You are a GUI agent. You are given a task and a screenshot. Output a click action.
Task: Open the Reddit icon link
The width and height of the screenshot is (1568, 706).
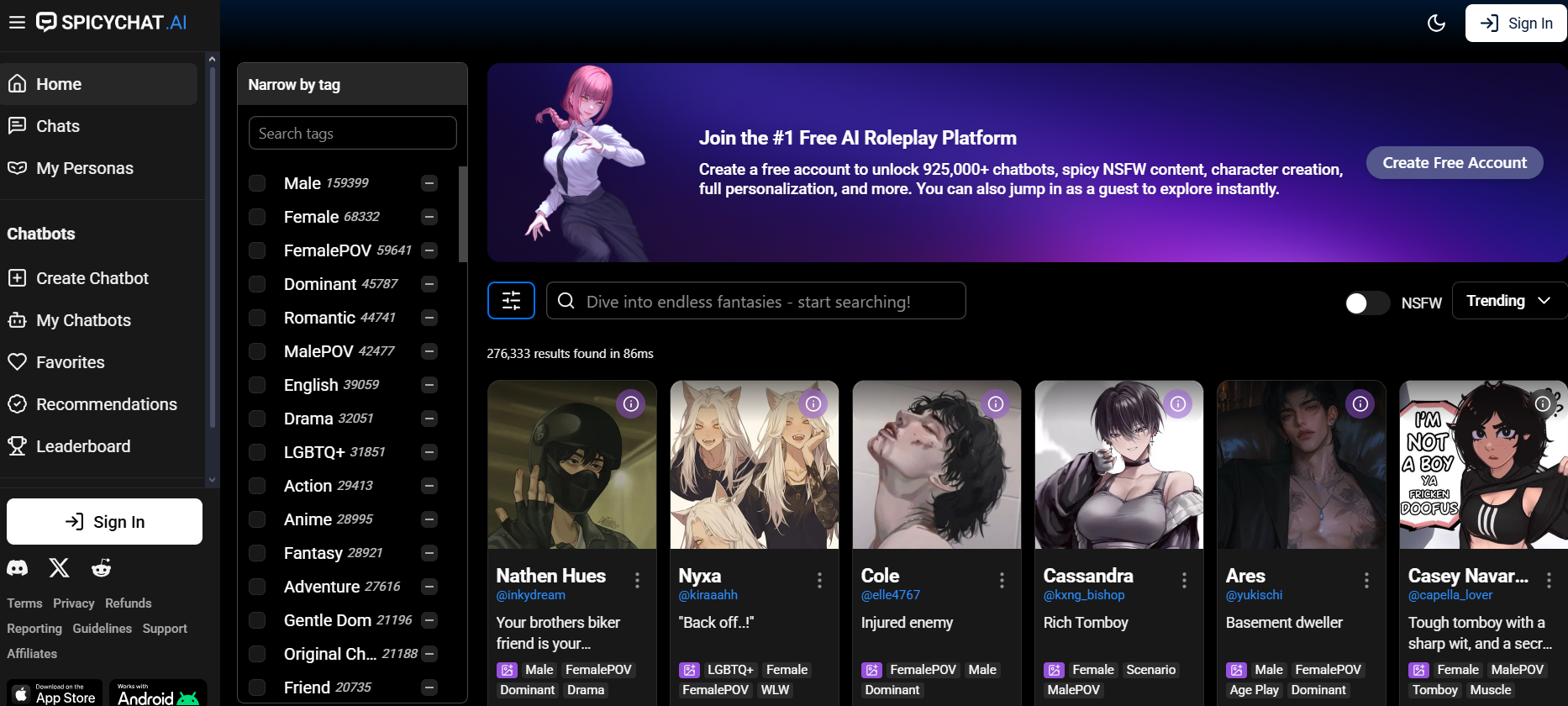point(102,568)
